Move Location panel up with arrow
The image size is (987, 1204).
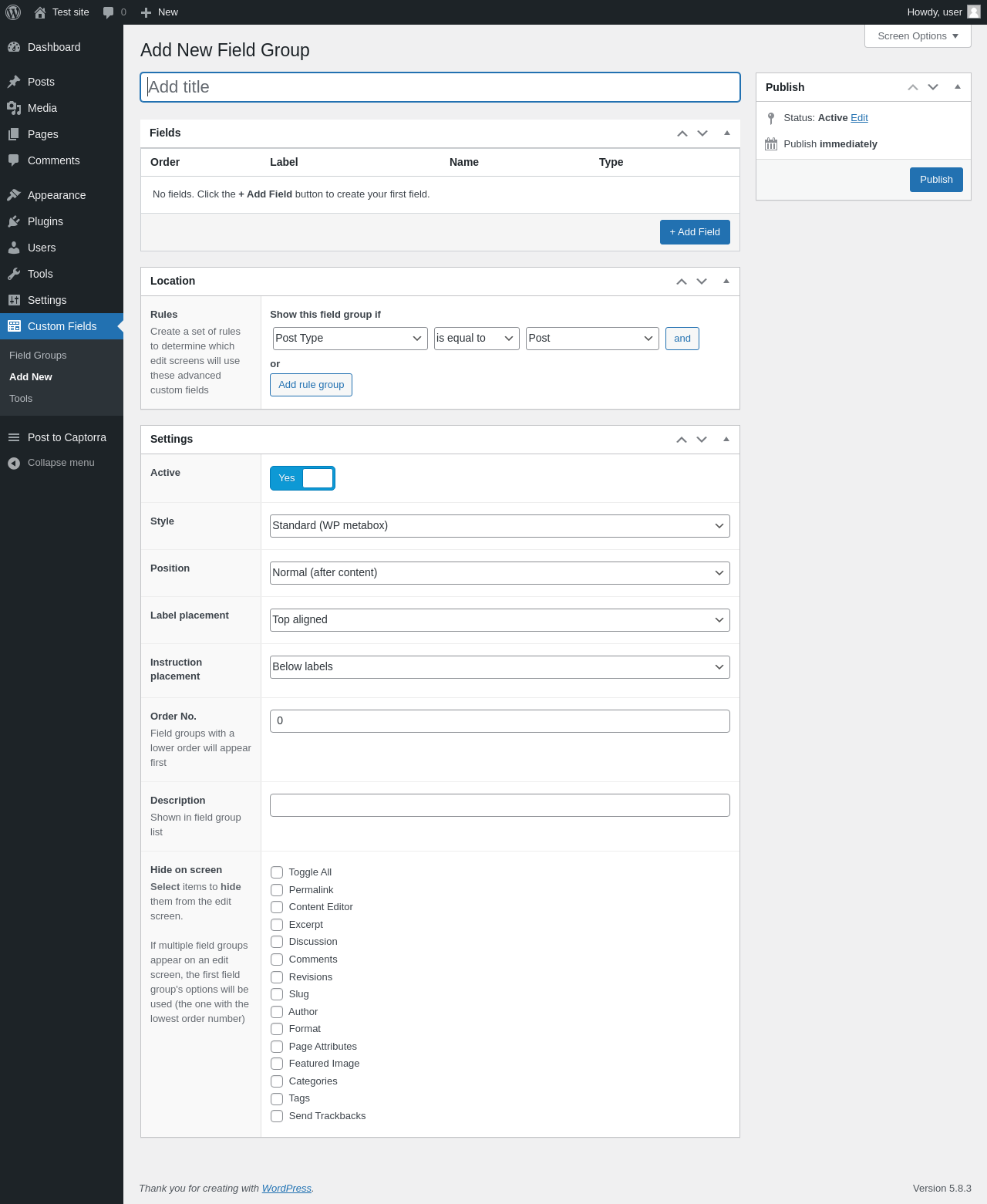click(x=682, y=282)
